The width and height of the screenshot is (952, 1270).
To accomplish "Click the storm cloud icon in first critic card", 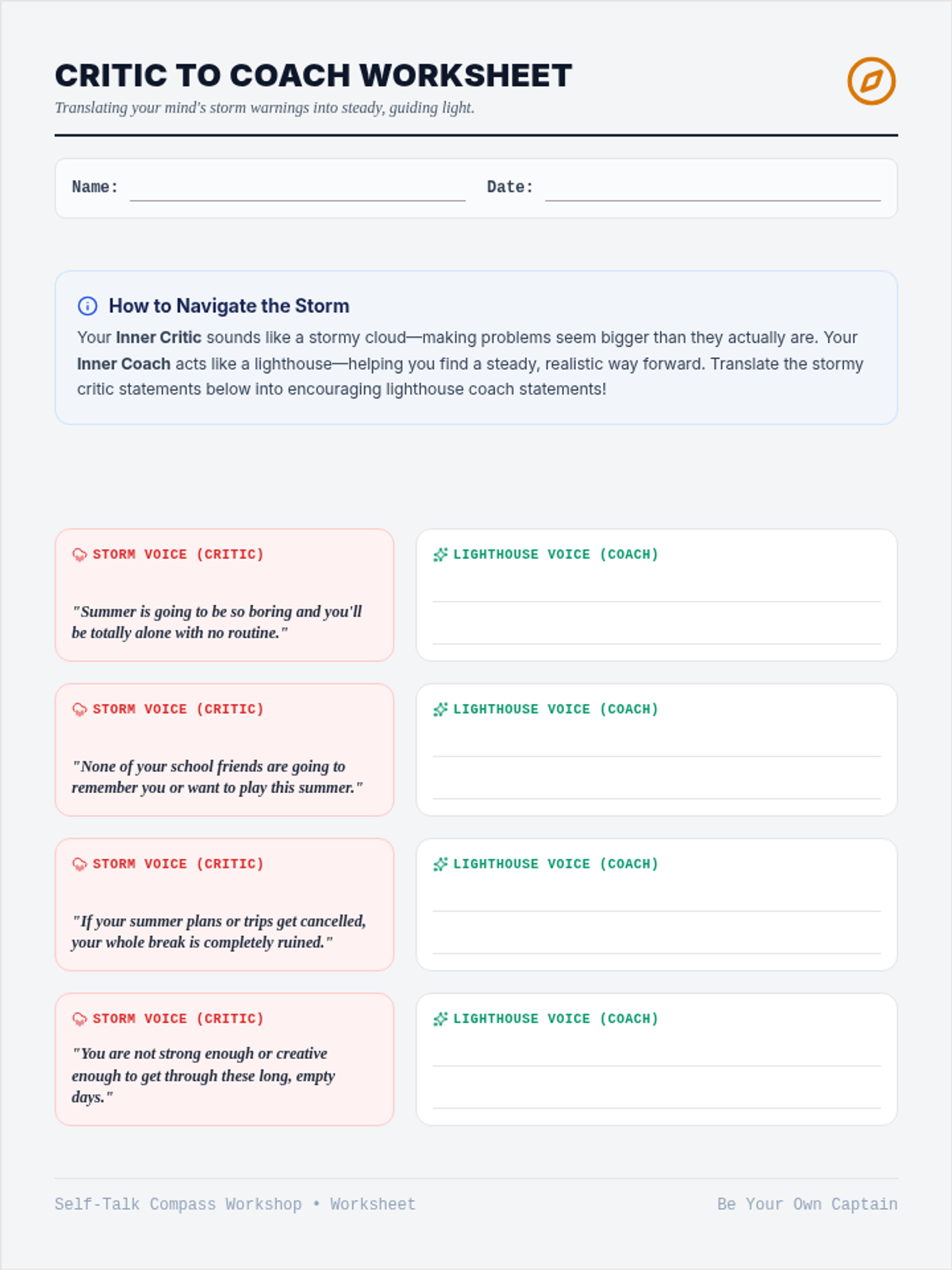I will [79, 555].
